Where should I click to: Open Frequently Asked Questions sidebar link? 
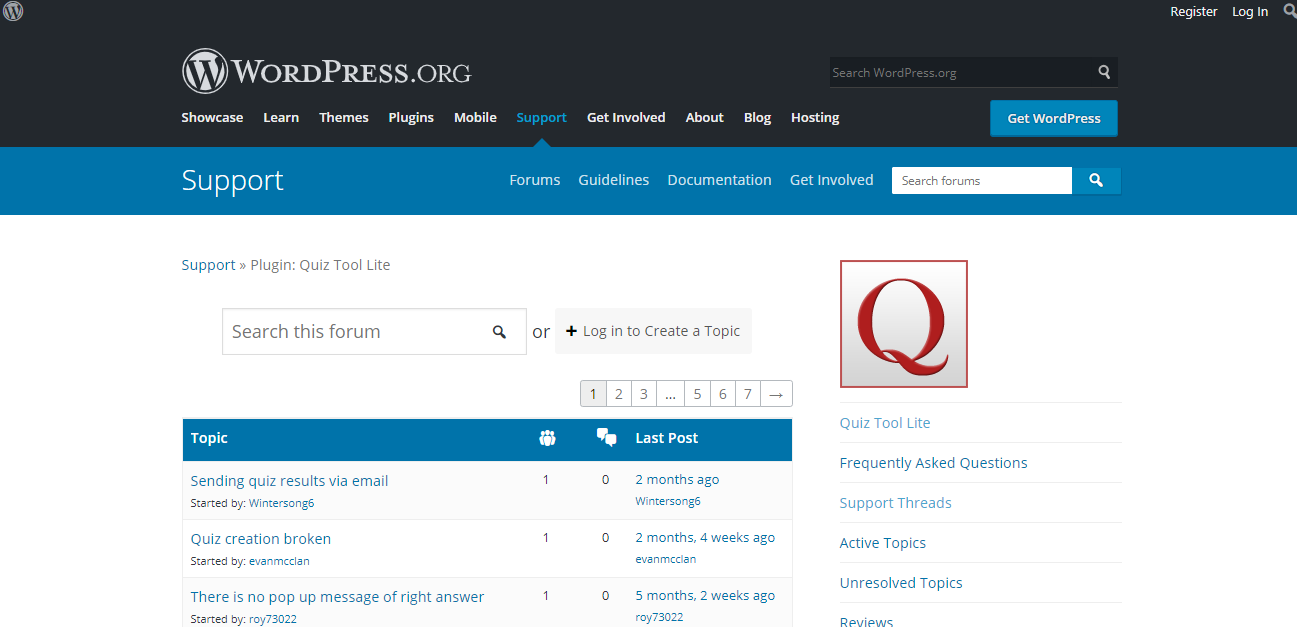[x=934, y=463]
